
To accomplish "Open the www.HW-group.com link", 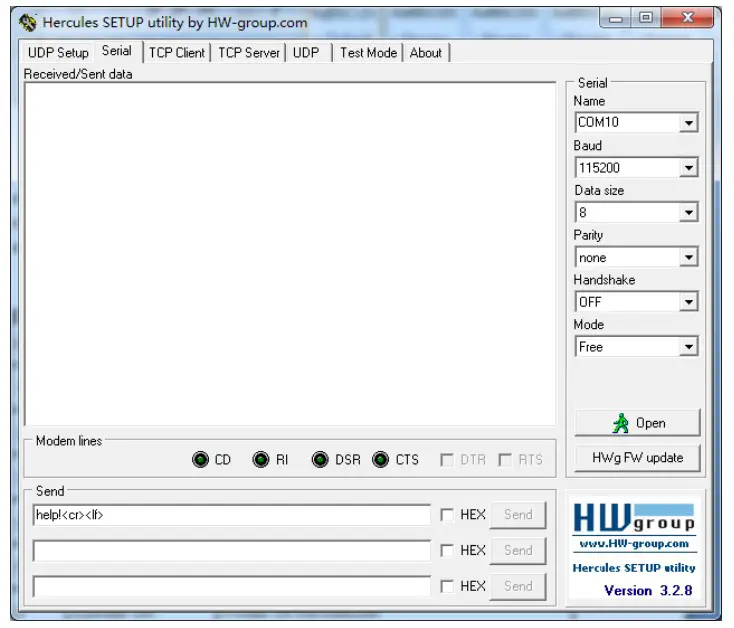I will (634, 544).
